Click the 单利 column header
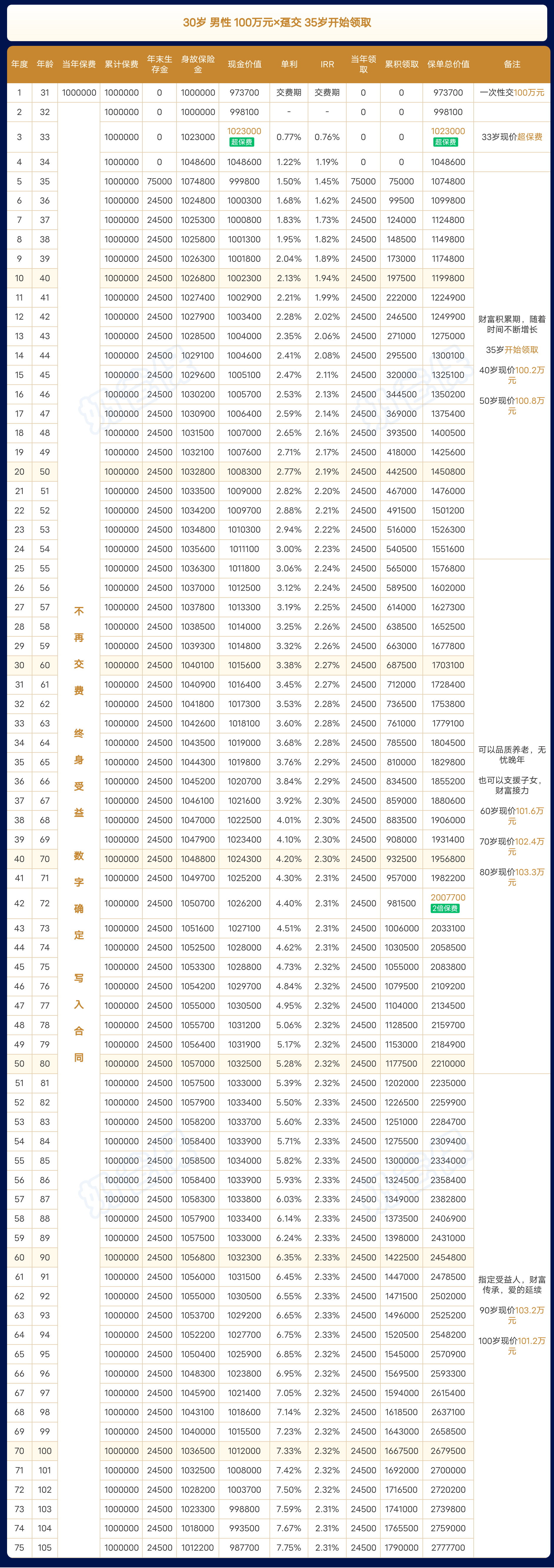This screenshot has width=554, height=1568. coord(289,64)
